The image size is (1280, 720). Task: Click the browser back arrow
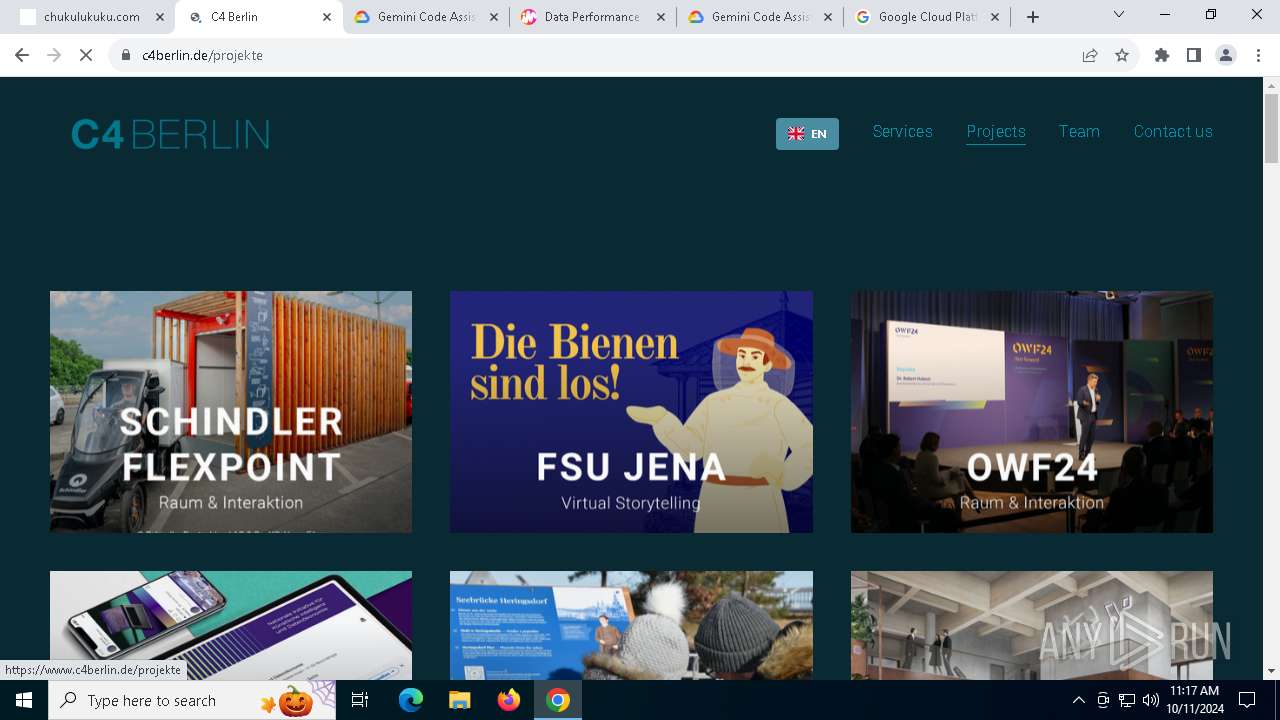coord(22,55)
